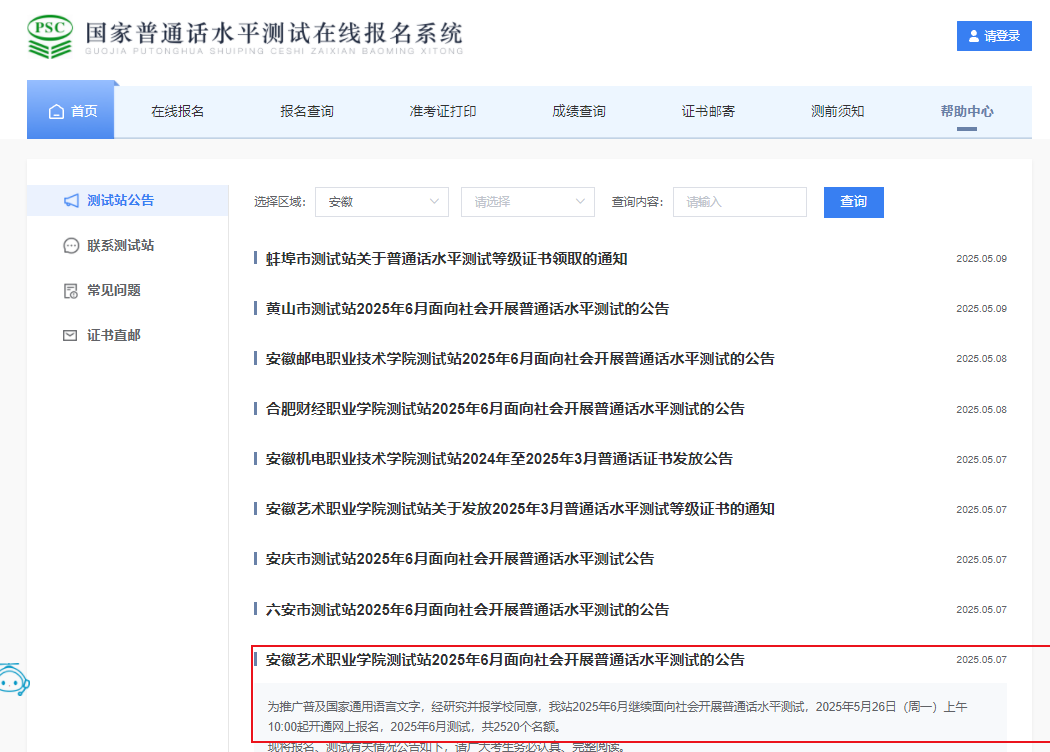Click the blue 查询 button
The image size is (1050, 752).
coord(853,202)
